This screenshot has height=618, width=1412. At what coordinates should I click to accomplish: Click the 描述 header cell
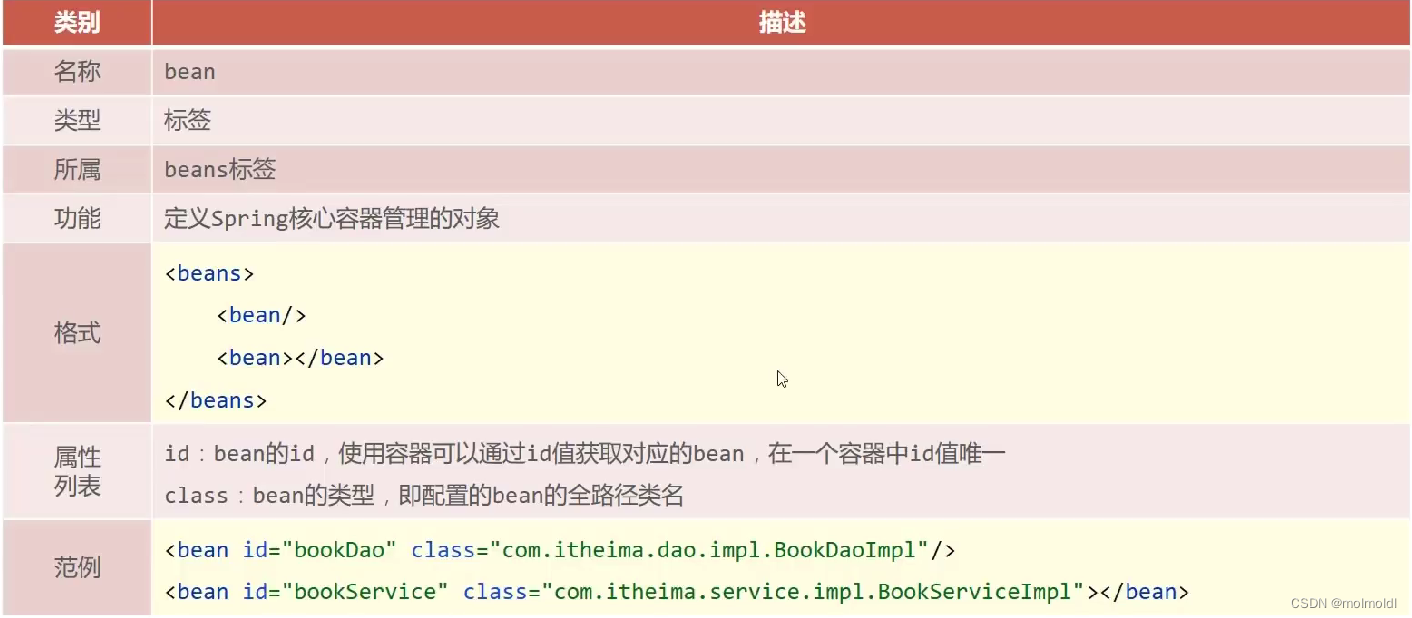(781, 22)
